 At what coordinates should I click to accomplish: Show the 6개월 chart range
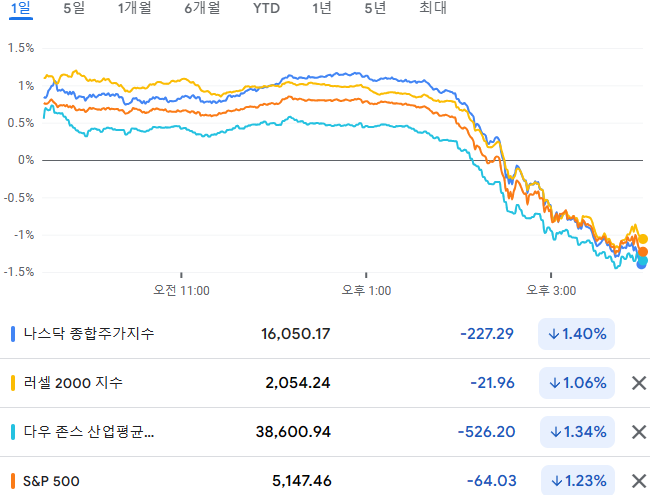pyautogui.click(x=202, y=8)
